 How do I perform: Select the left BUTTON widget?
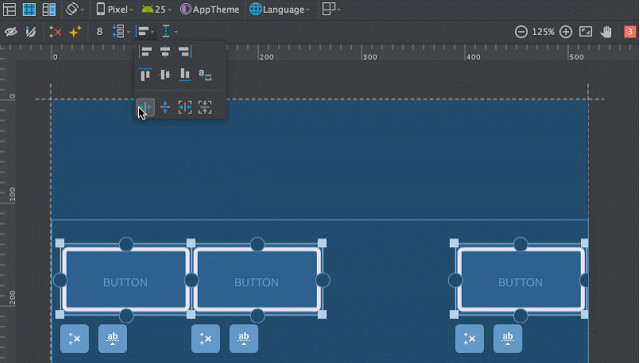[126, 280]
